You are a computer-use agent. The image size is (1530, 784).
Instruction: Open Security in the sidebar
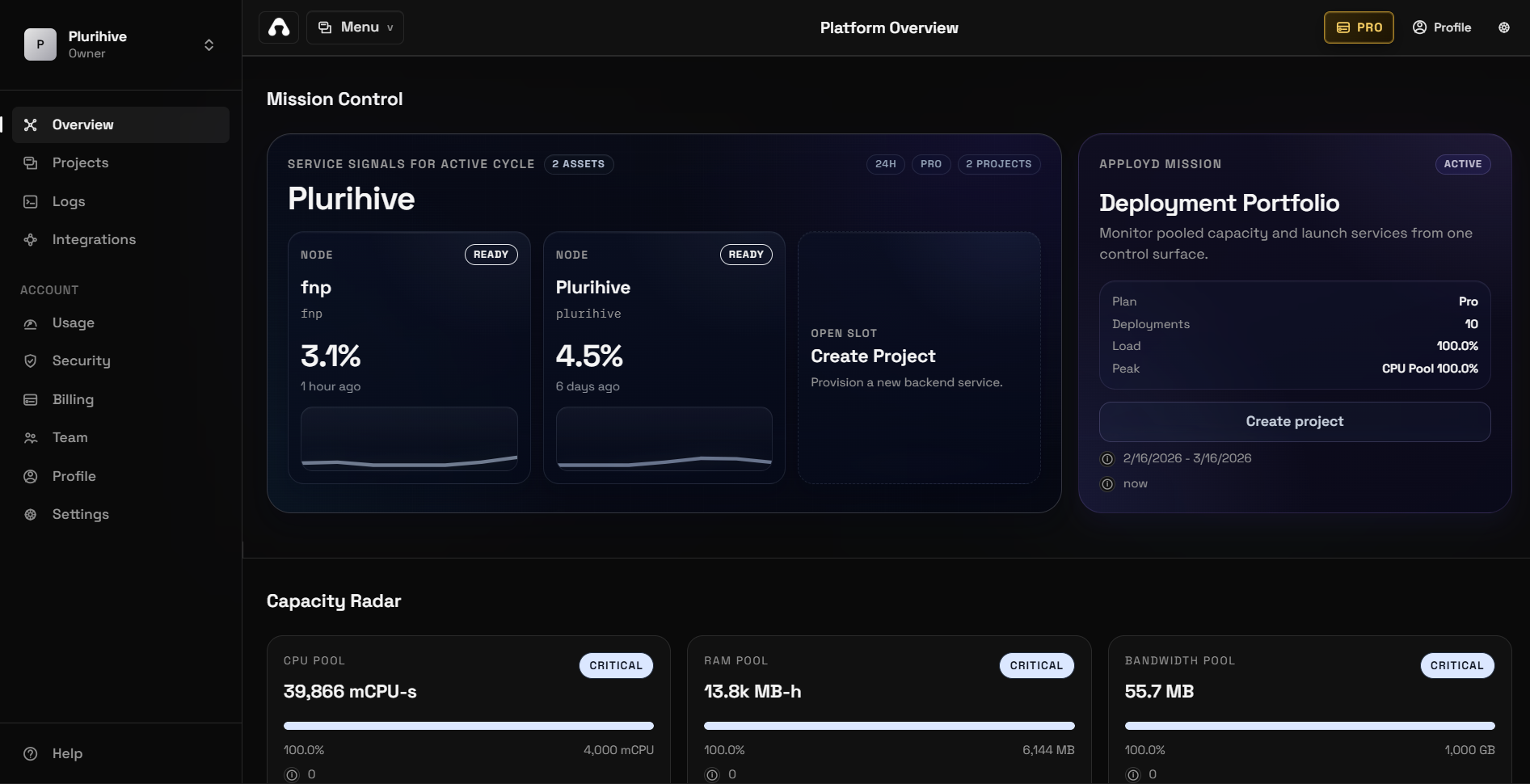[120, 360]
